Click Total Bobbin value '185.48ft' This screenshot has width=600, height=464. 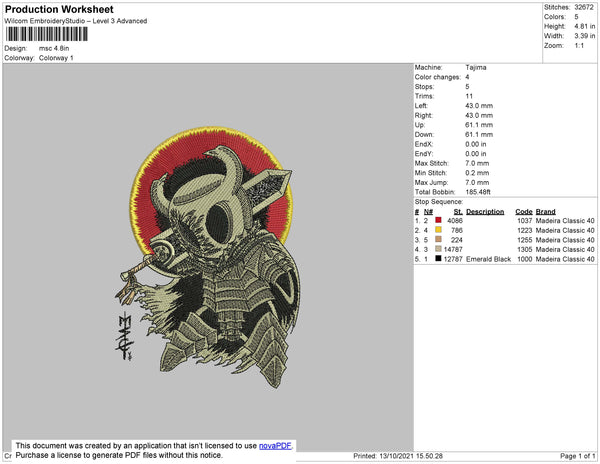pos(478,192)
